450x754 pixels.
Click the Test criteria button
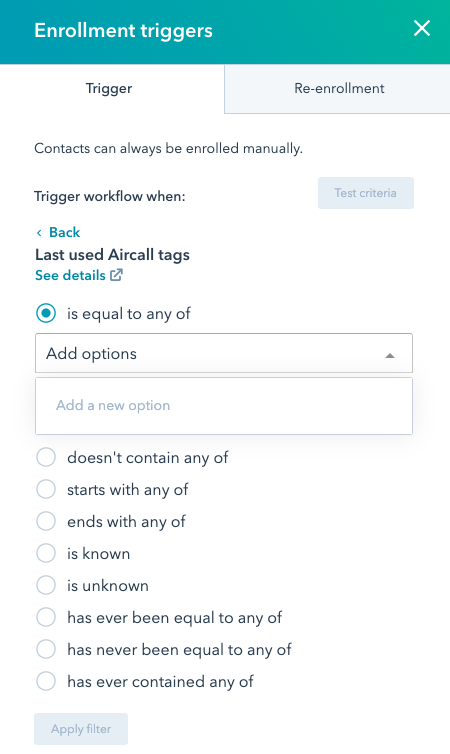click(365, 193)
